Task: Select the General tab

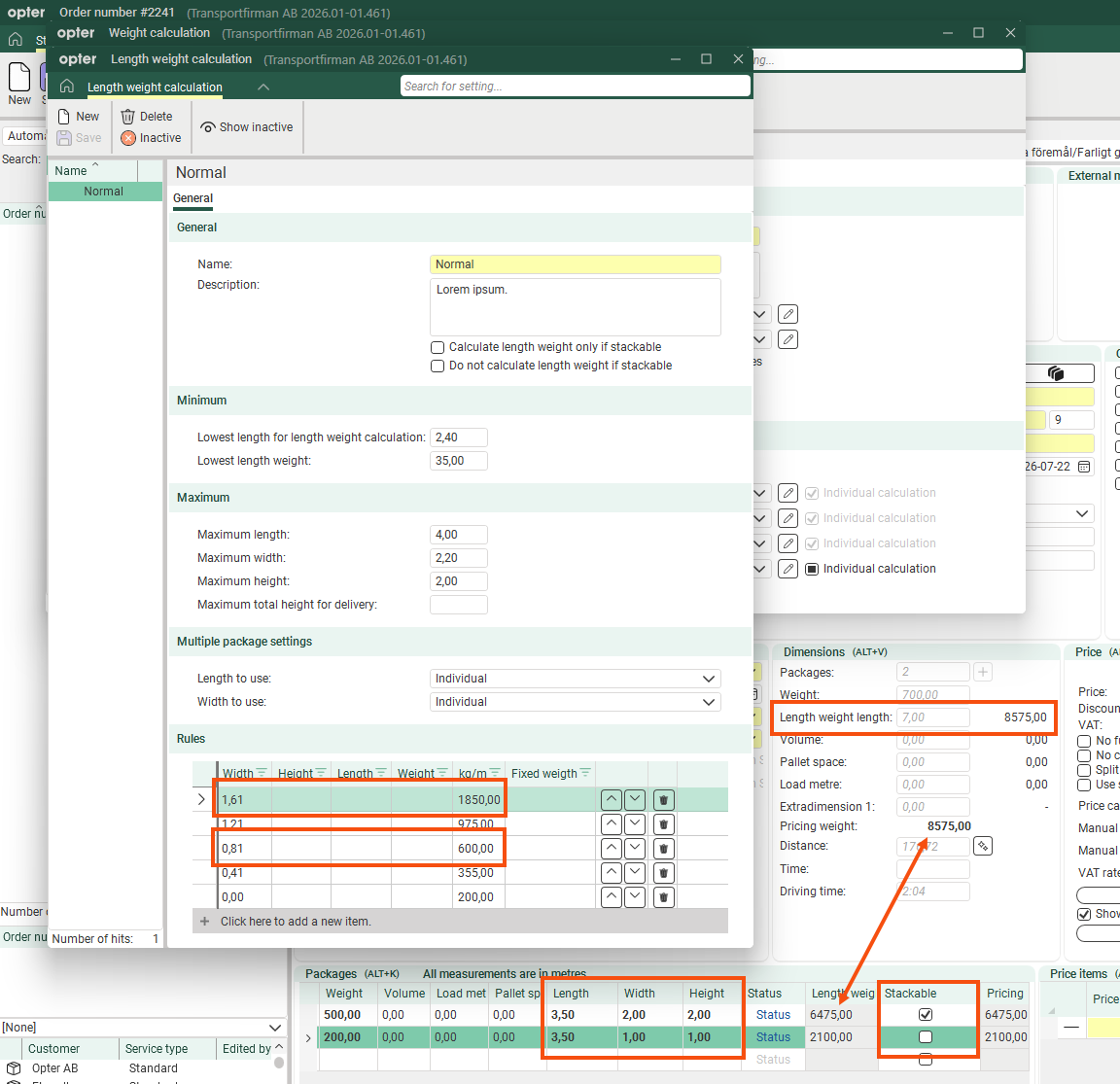Action: (192, 198)
